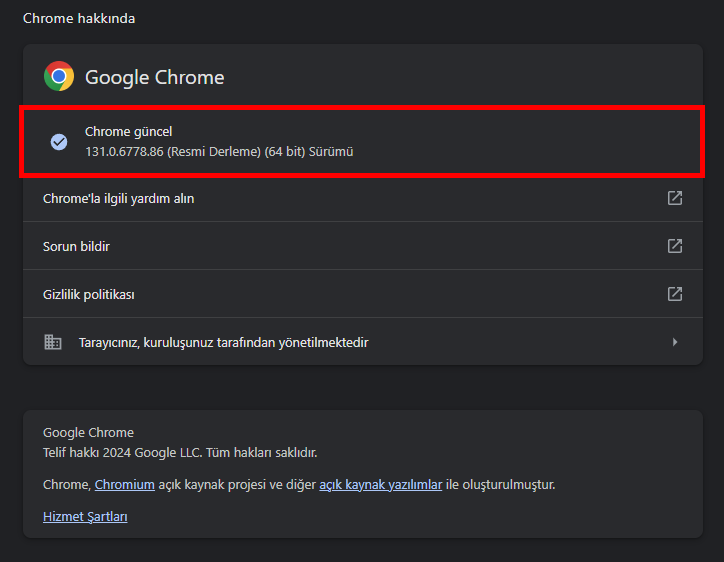Viewport: 724px width, 562px height.
Task: Open the açık kaynak yazılımlar link
Action: 380,485
